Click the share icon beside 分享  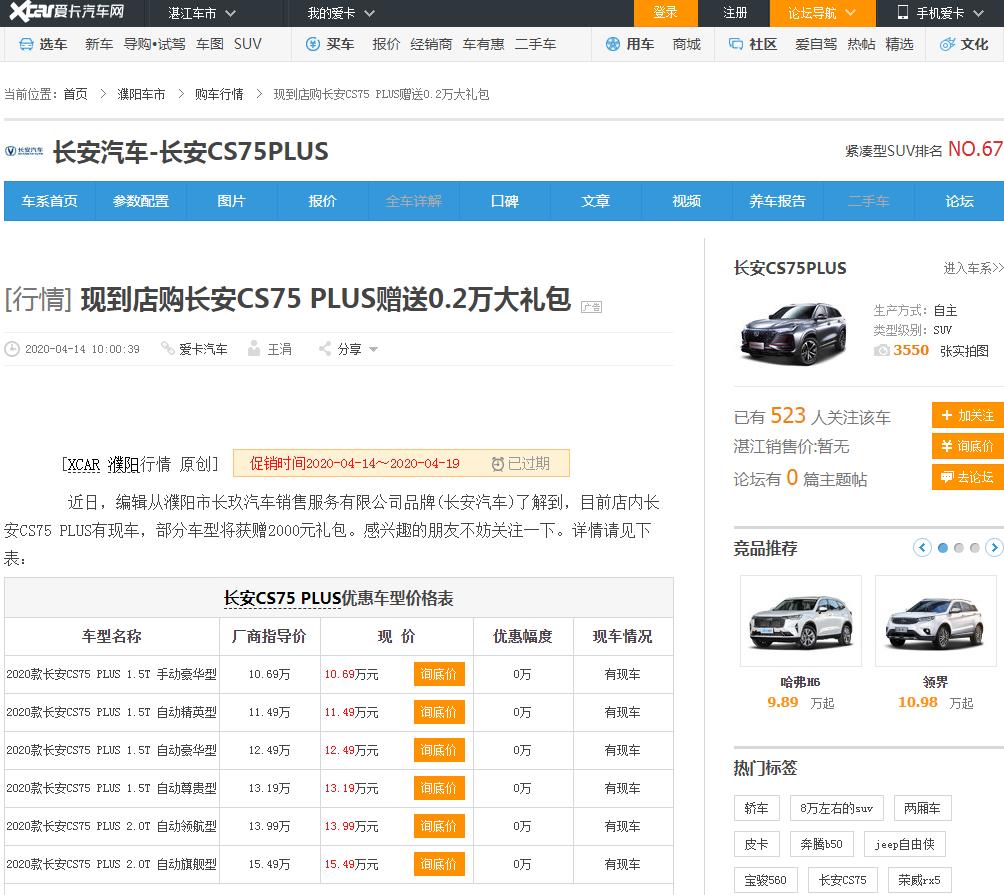pyautogui.click(x=325, y=348)
